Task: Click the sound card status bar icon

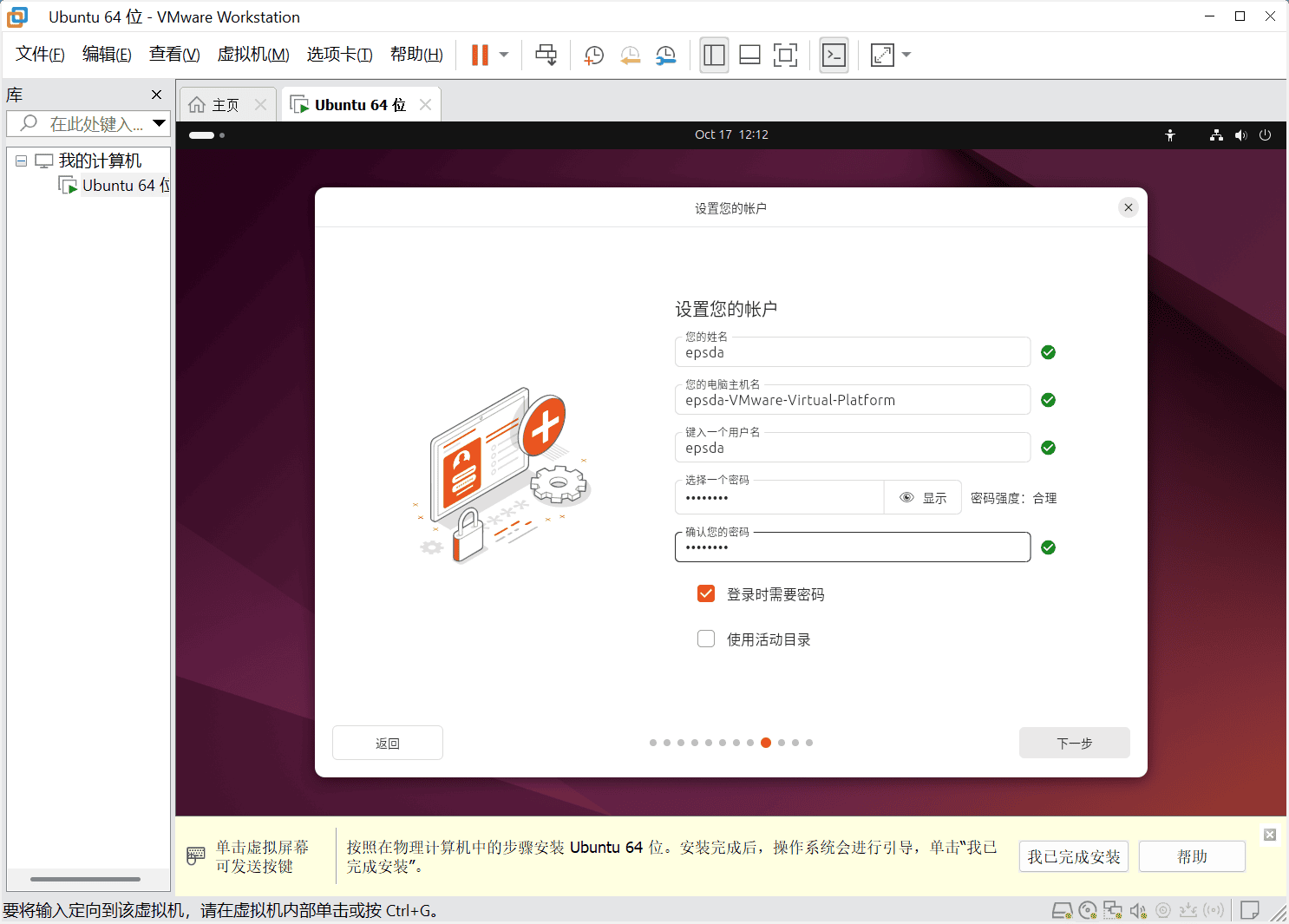Action: coord(1138,910)
